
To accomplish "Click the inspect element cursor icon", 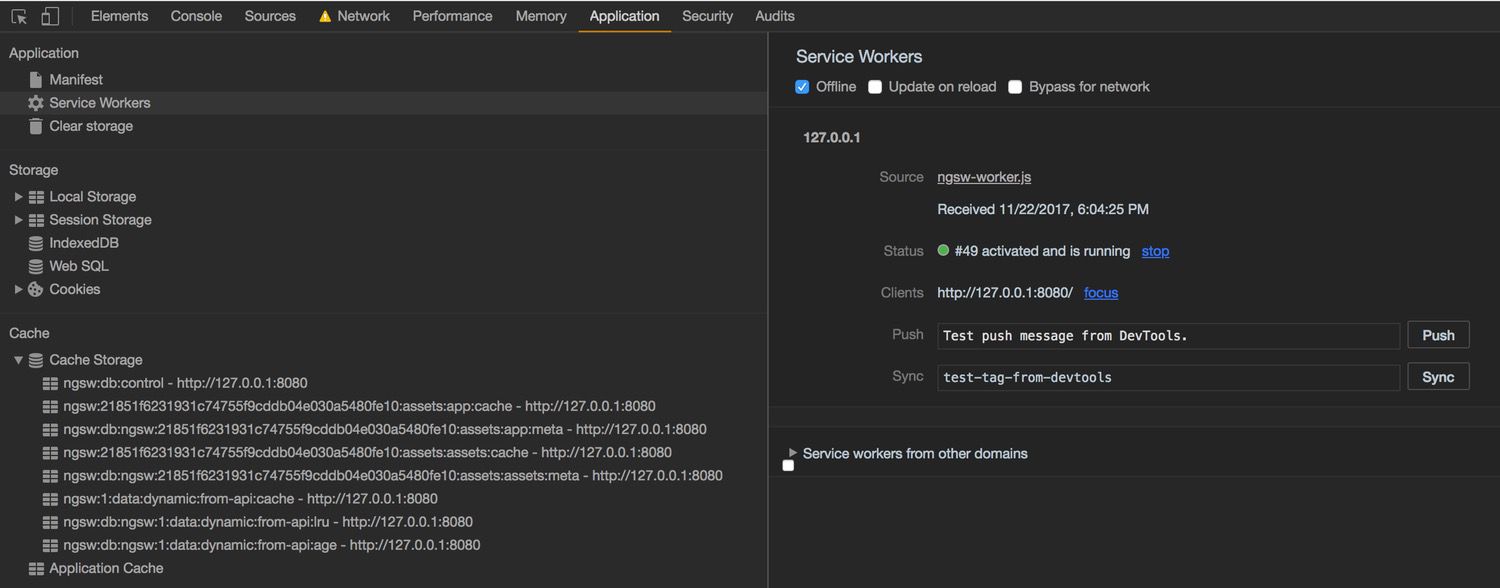I will 19,16.
